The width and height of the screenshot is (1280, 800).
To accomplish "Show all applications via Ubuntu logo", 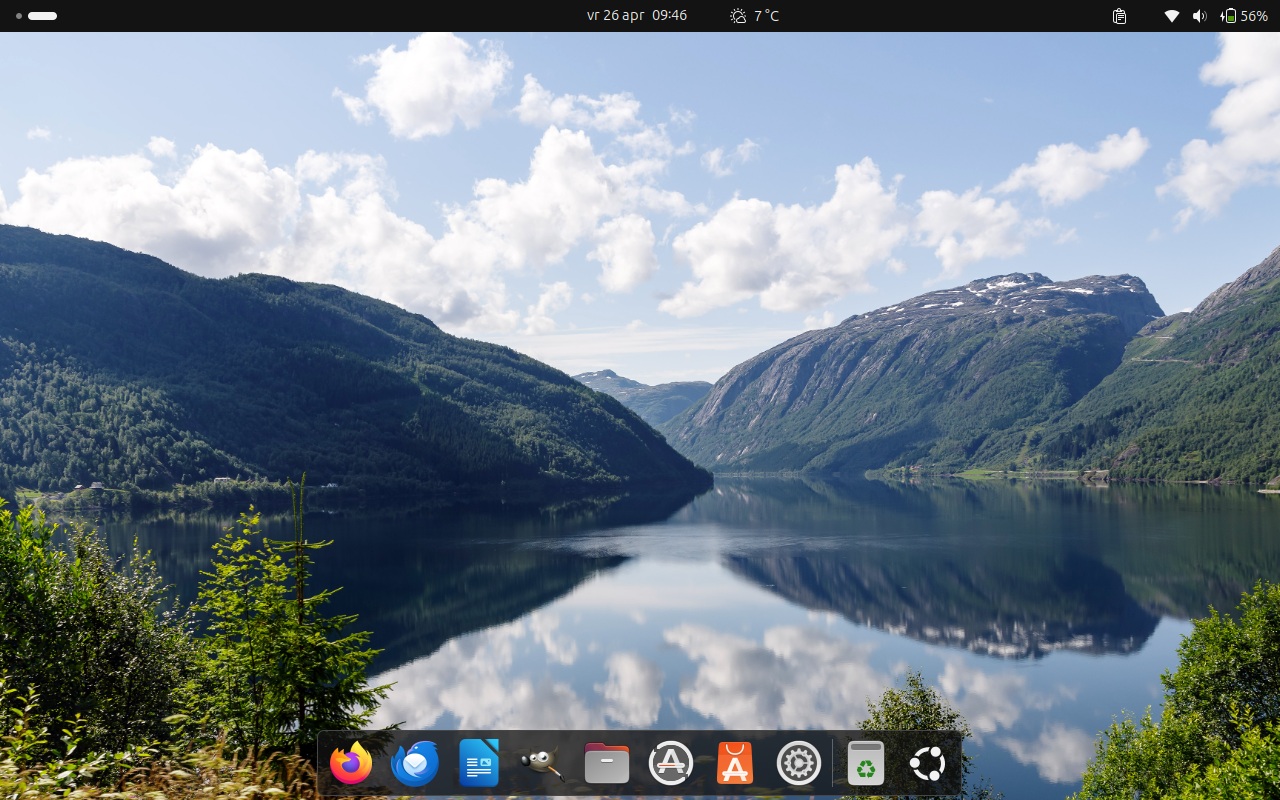I will pyautogui.click(x=928, y=764).
